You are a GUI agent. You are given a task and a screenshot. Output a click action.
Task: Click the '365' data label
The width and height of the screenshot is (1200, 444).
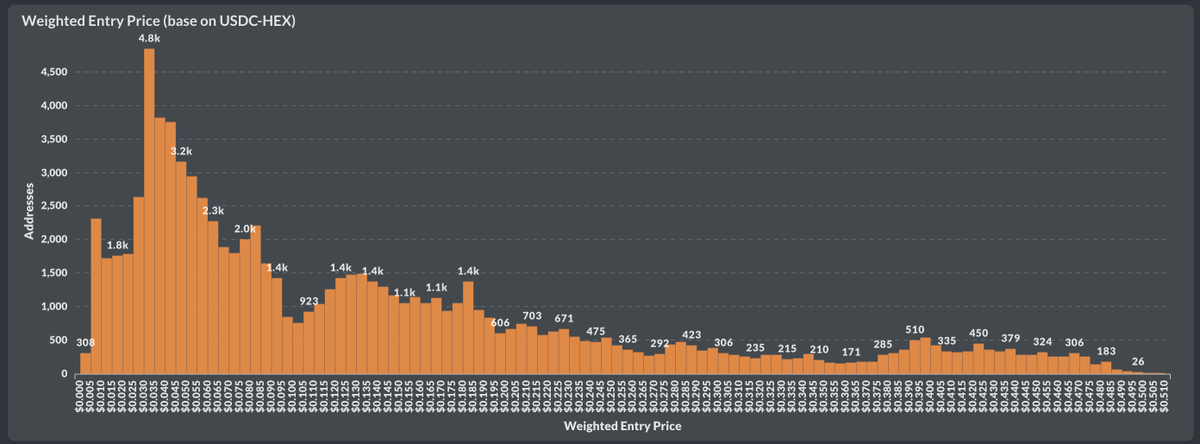pos(628,339)
